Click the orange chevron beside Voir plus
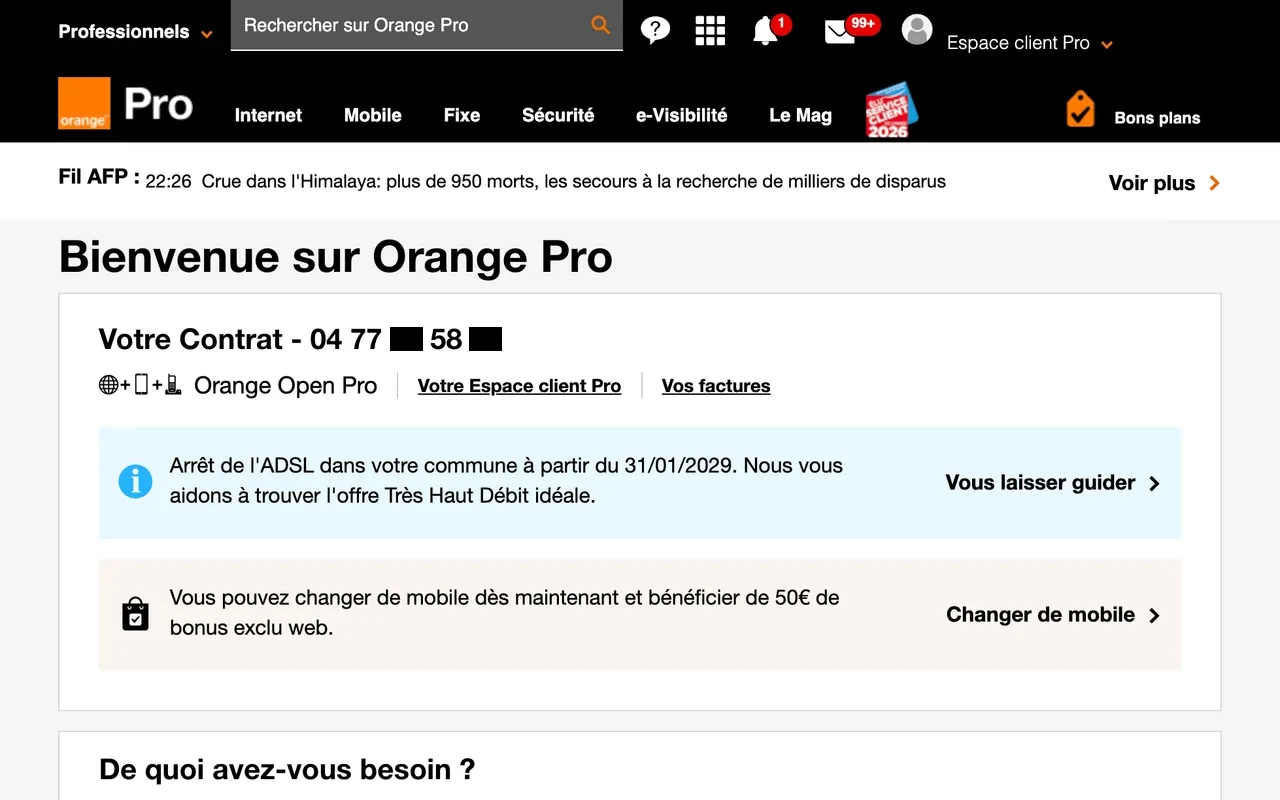The width and height of the screenshot is (1280, 800). tap(1214, 183)
